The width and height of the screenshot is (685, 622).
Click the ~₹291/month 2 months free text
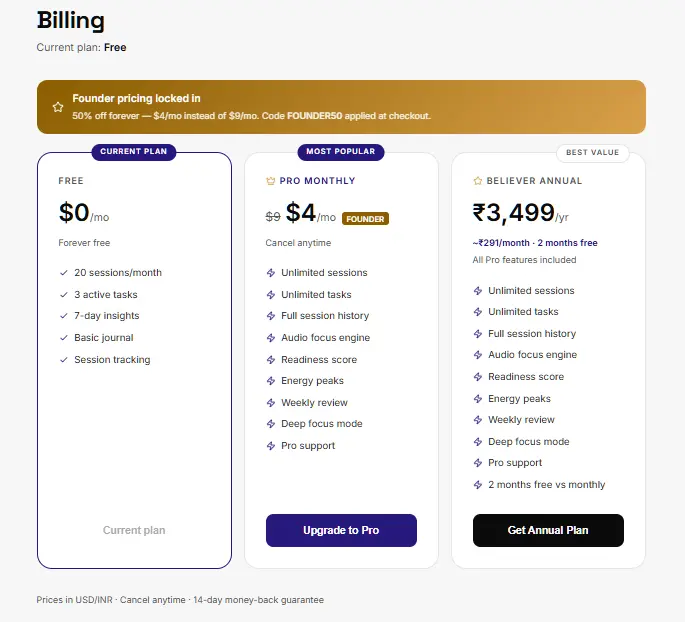coord(535,243)
